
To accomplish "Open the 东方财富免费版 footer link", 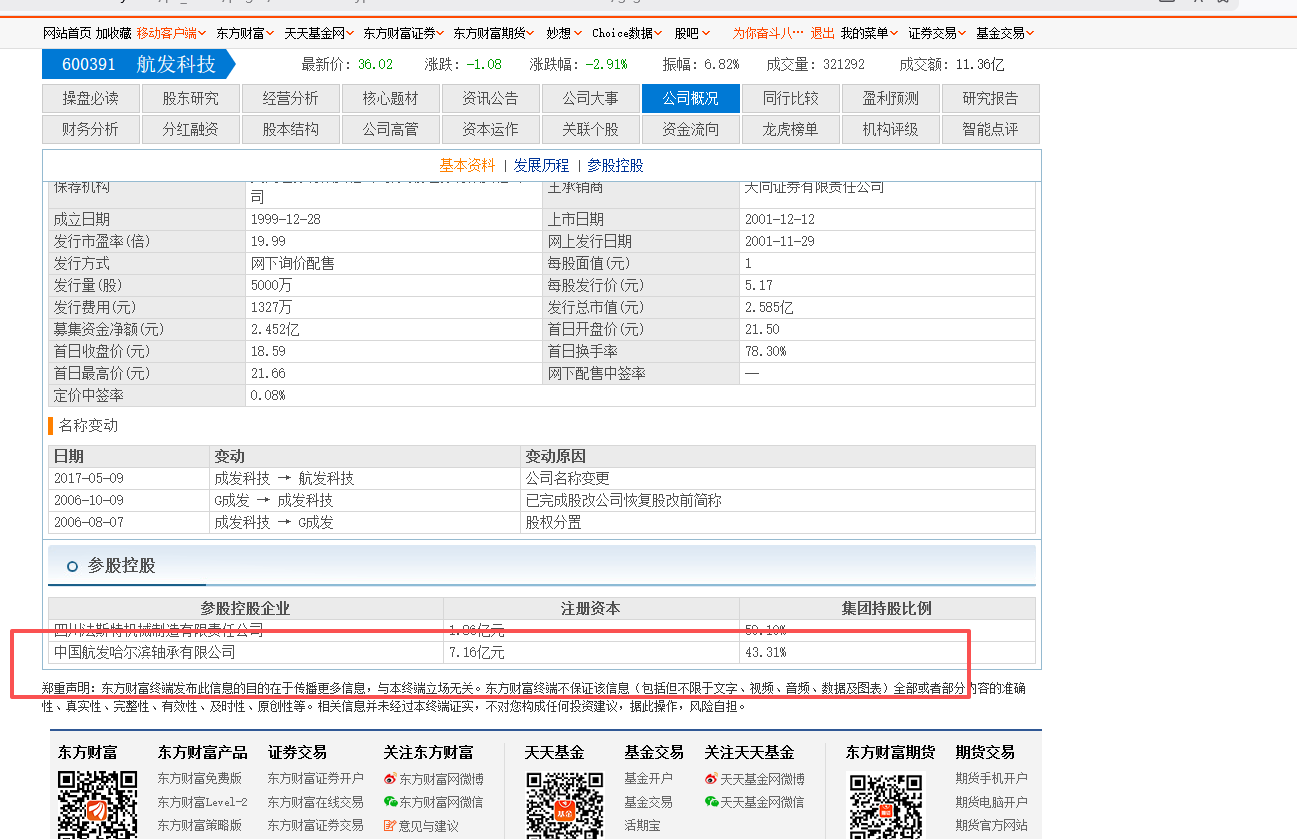I will click(199, 779).
